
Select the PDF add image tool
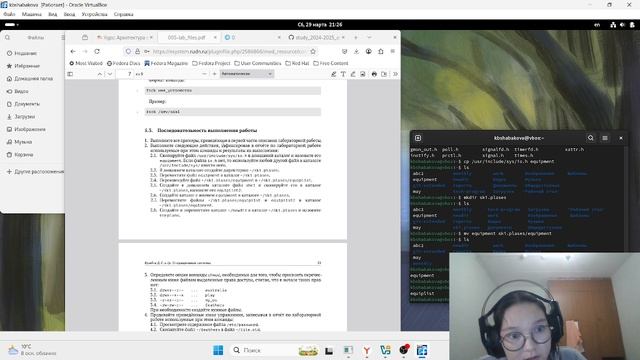point(362,74)
